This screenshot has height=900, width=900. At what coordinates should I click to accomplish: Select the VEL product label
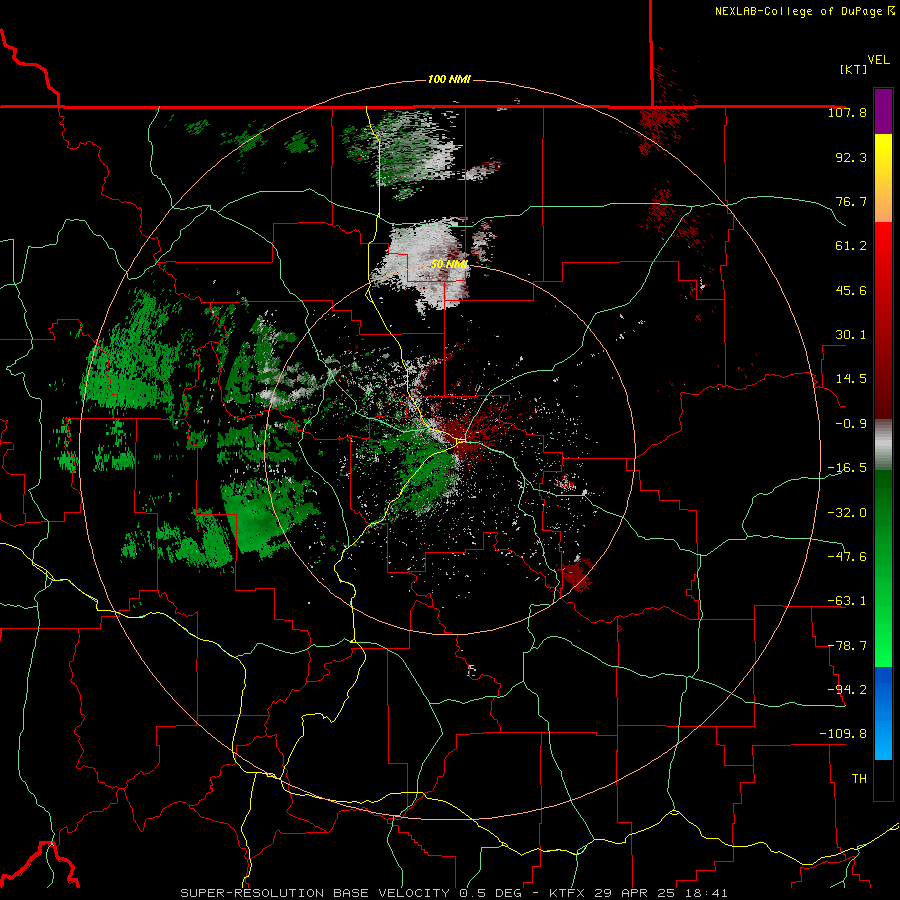click(878, 60)
